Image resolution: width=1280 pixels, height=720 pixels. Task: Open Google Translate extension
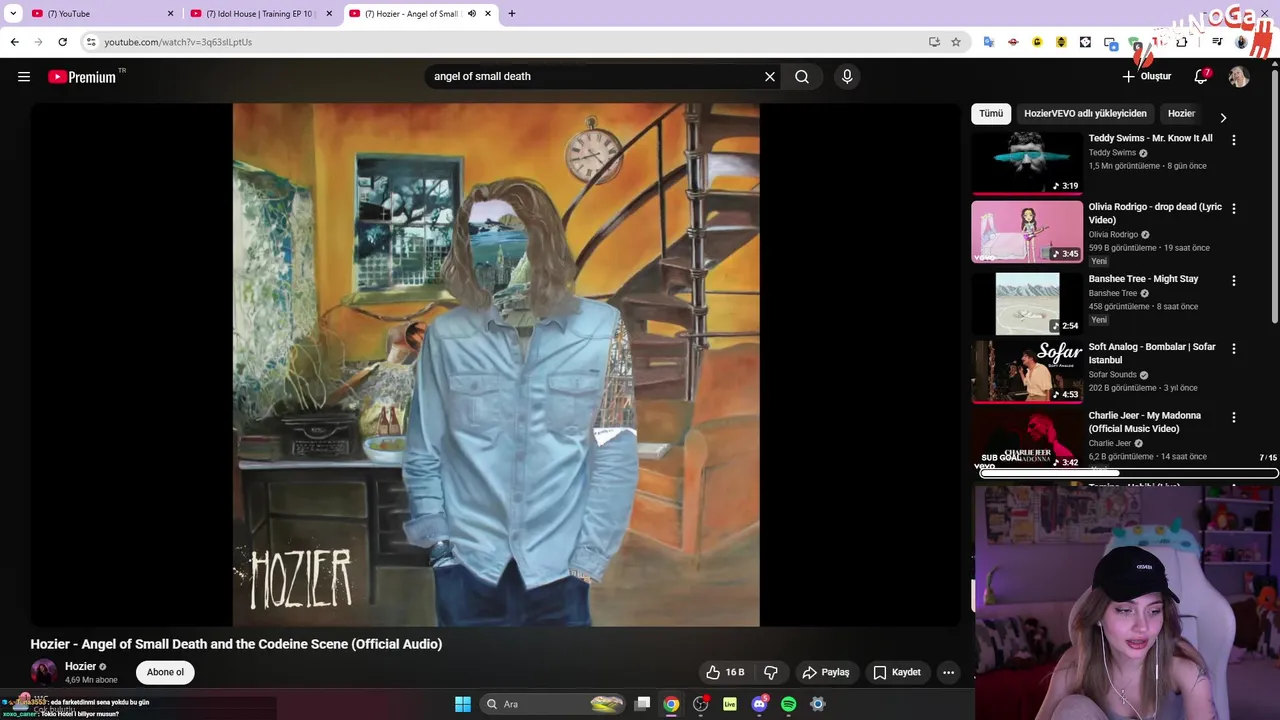point(988,42)
